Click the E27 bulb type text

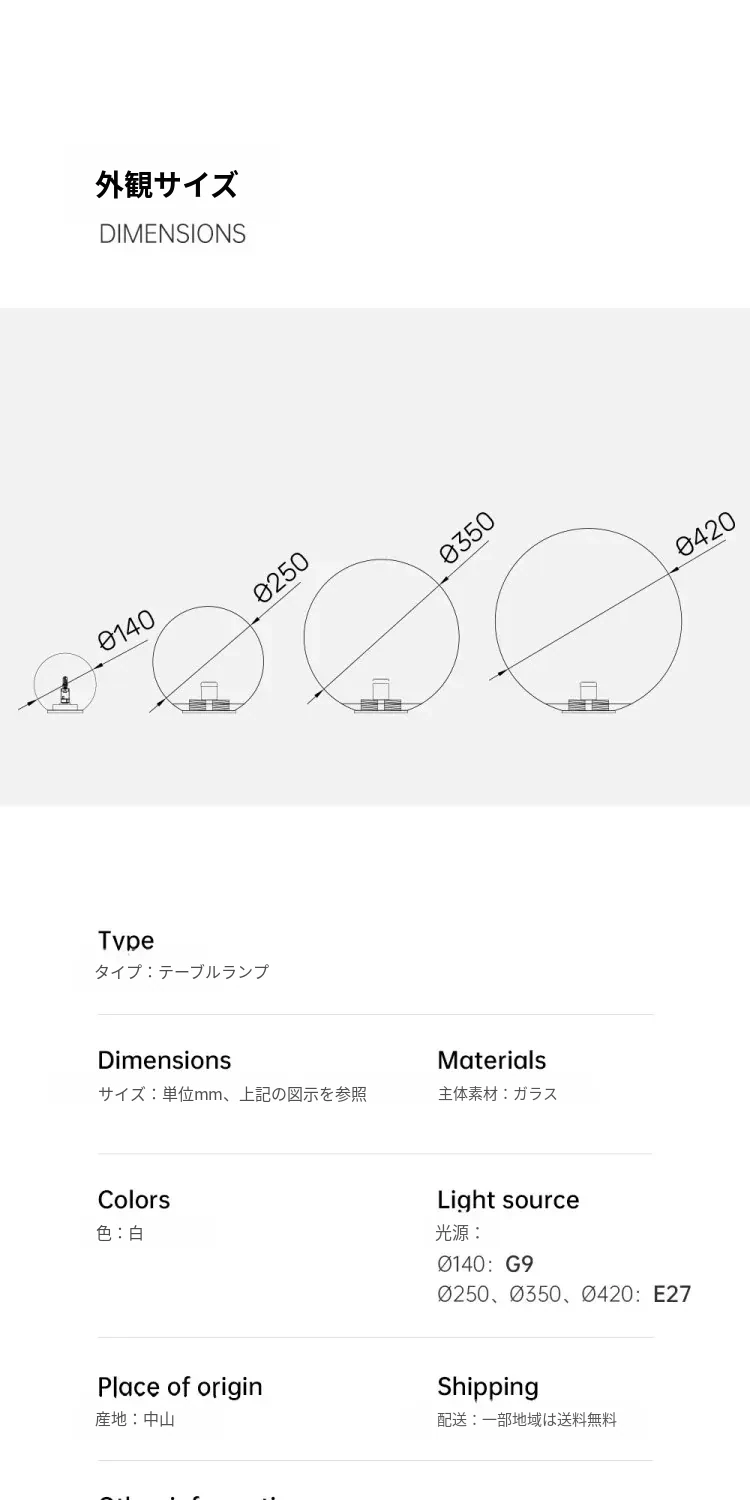coord(672,1294)
